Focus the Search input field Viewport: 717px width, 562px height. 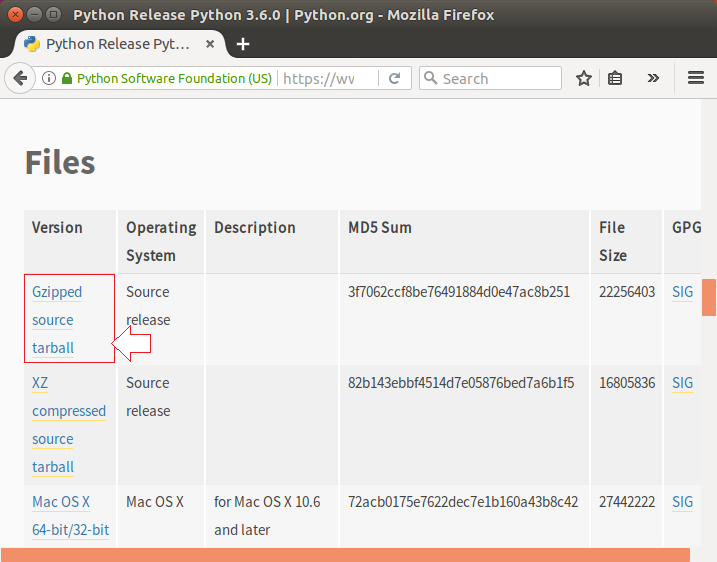coord(490,78)
